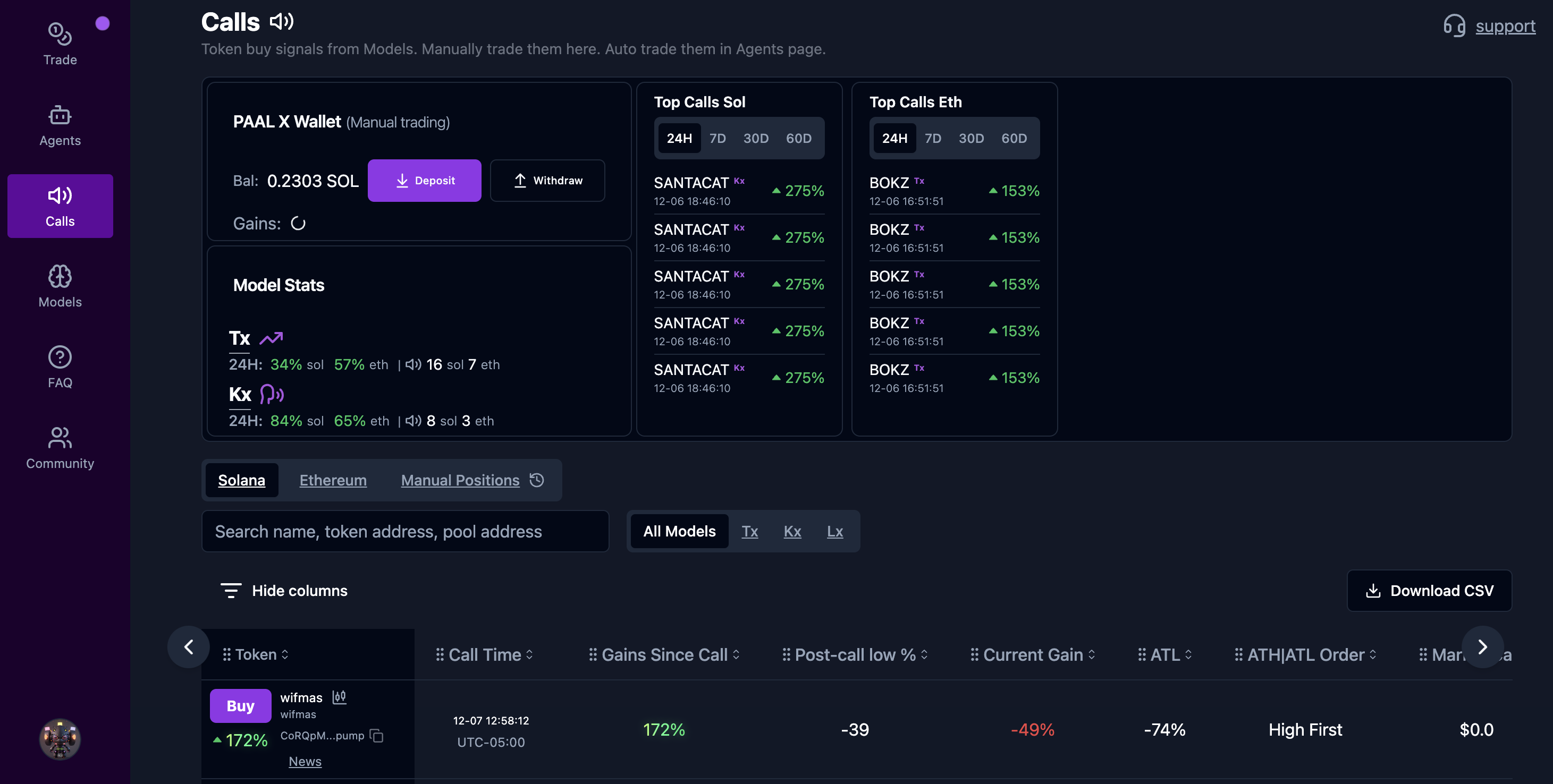Open the Agents robot icon
The width and height of the screenshot is (1553, 784).
[60, 115]
